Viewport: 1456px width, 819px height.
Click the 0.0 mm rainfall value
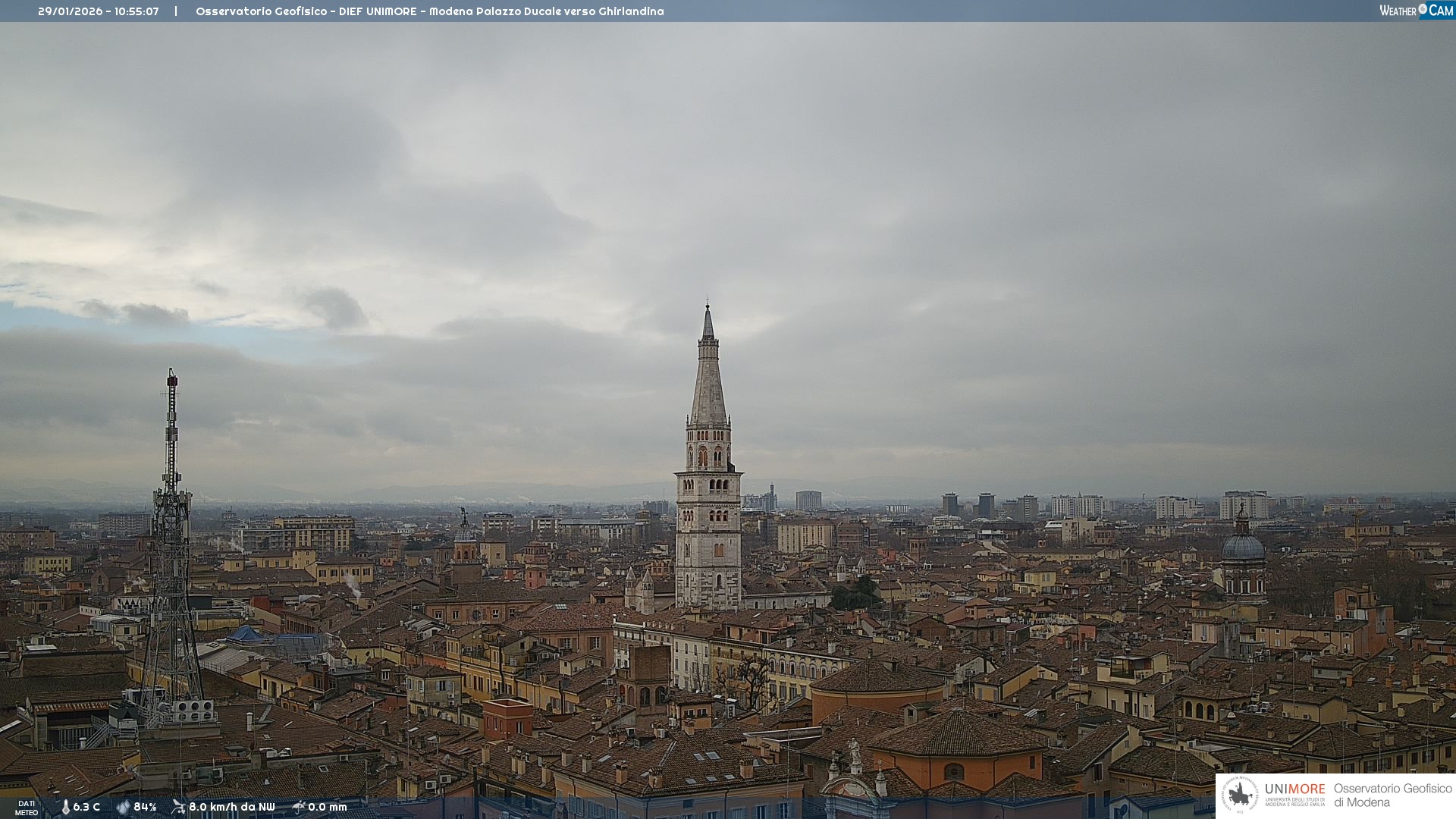point(328,807)
